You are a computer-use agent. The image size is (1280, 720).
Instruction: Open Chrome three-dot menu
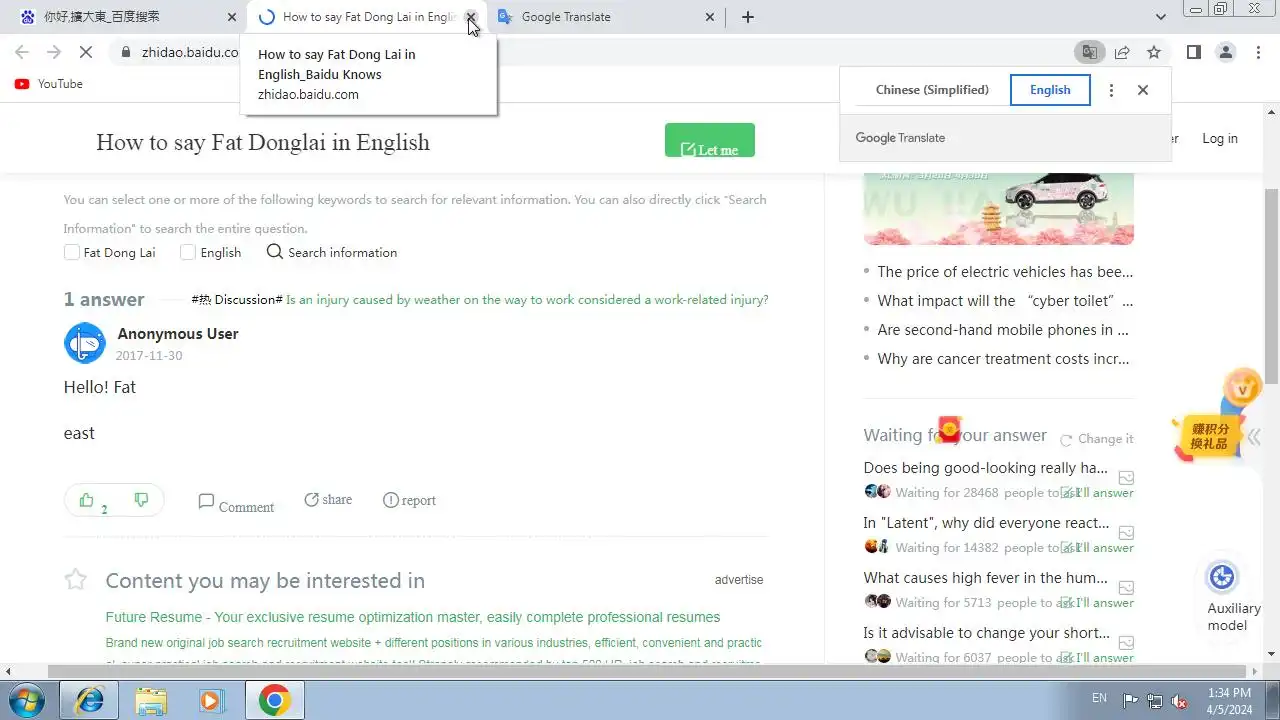click(1257, 52)
